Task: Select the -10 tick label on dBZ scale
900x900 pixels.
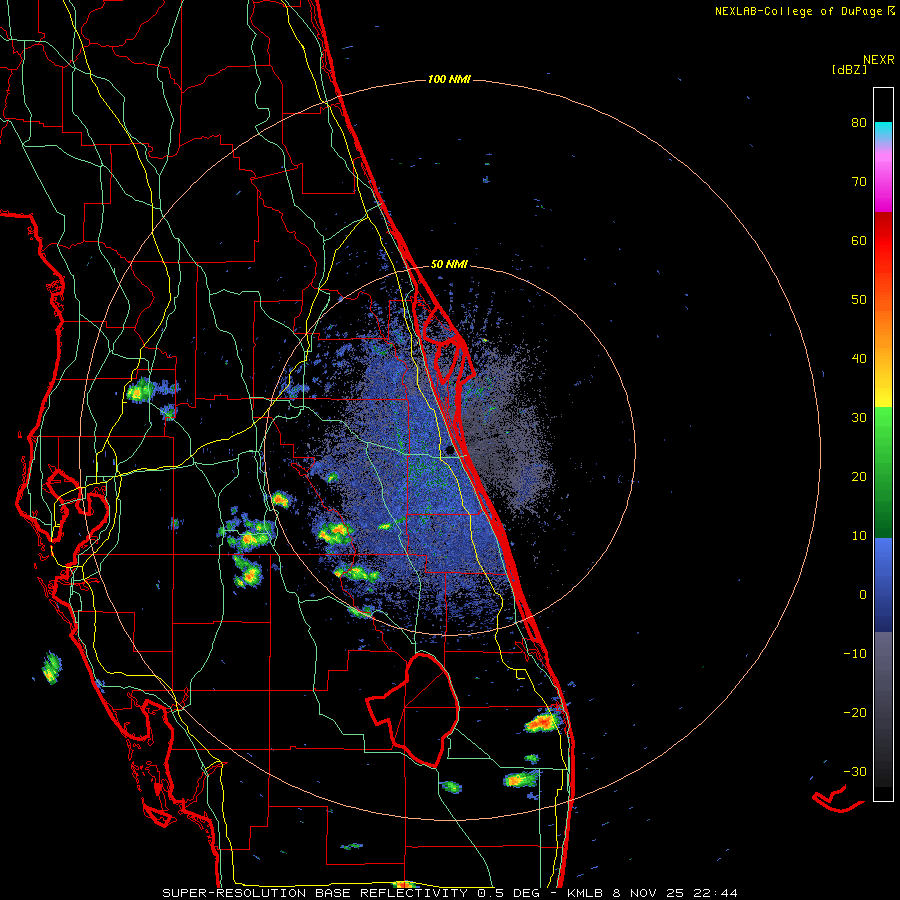Action: (855, 654)
